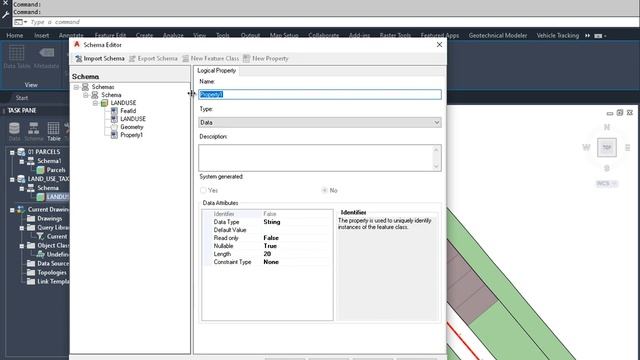The width and height of the screenshot is (640, 360).
Task: Collapse the LAND_USE_TAX data source node
Action: point(12,179)
